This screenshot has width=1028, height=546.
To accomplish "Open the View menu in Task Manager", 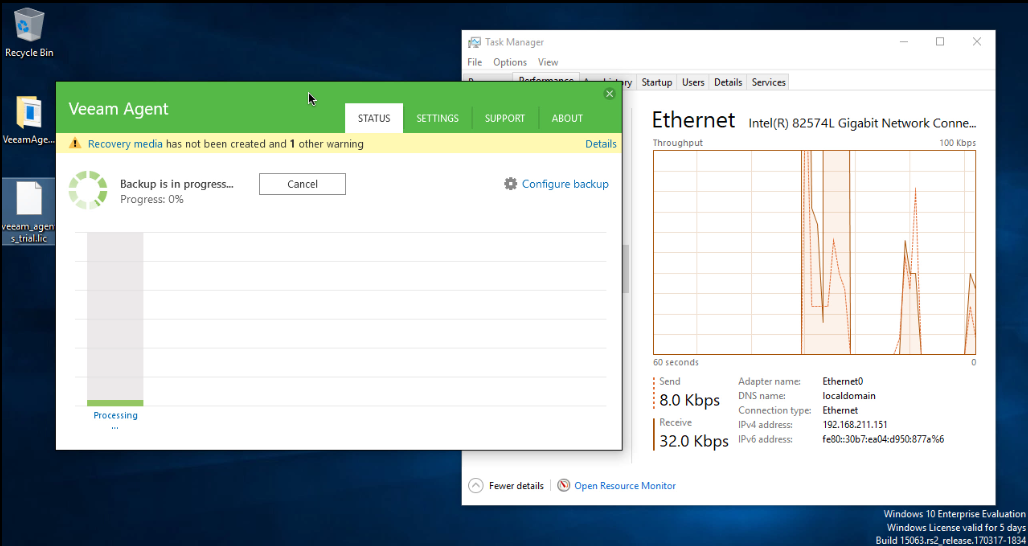I will pyautogui.click(x=548, y=62).
